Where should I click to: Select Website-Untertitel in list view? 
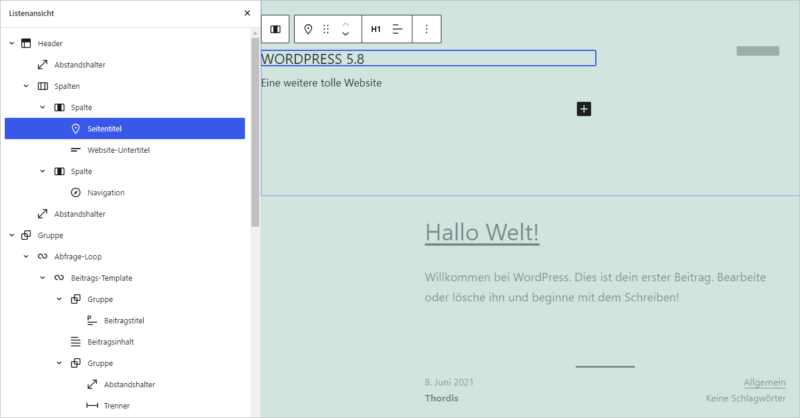(118, 150)
